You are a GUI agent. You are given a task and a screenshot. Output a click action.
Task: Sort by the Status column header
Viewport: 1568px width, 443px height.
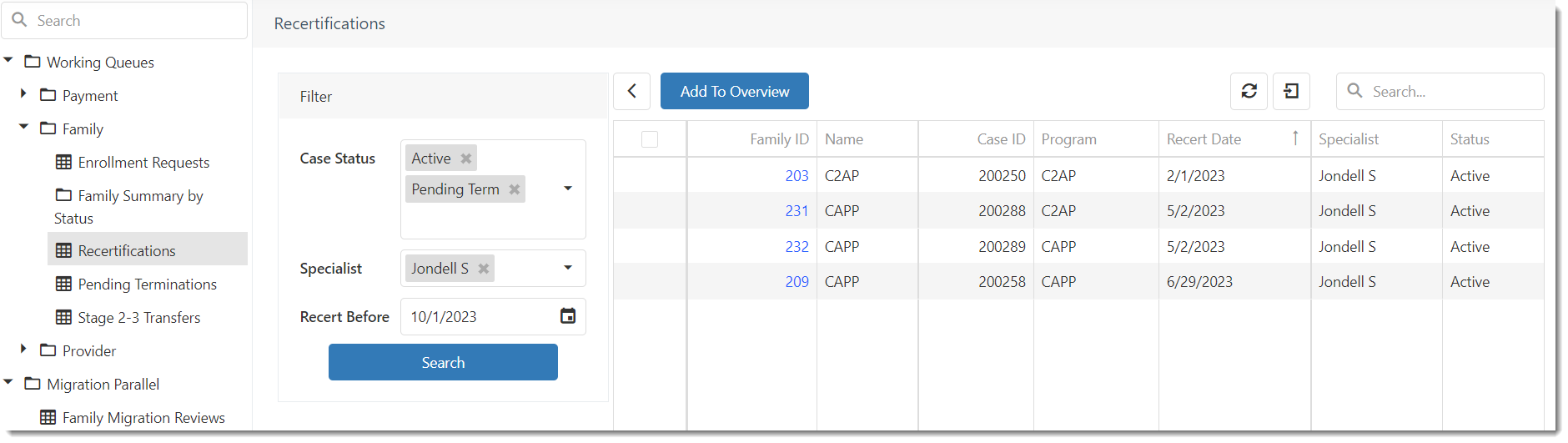pos(1493,139)
